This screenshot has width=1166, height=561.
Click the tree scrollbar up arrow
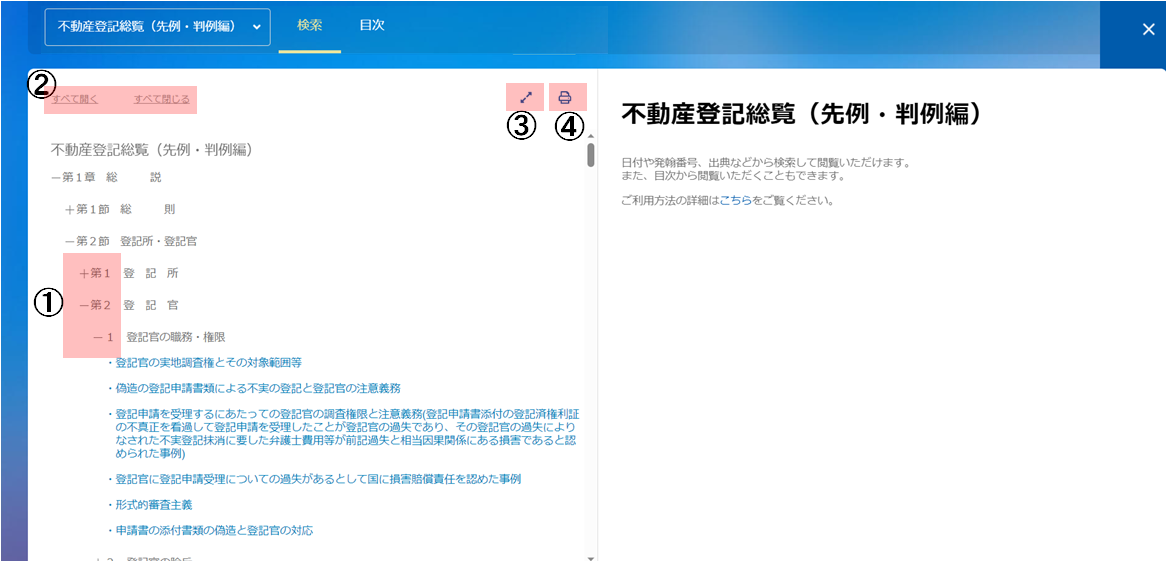591,136
